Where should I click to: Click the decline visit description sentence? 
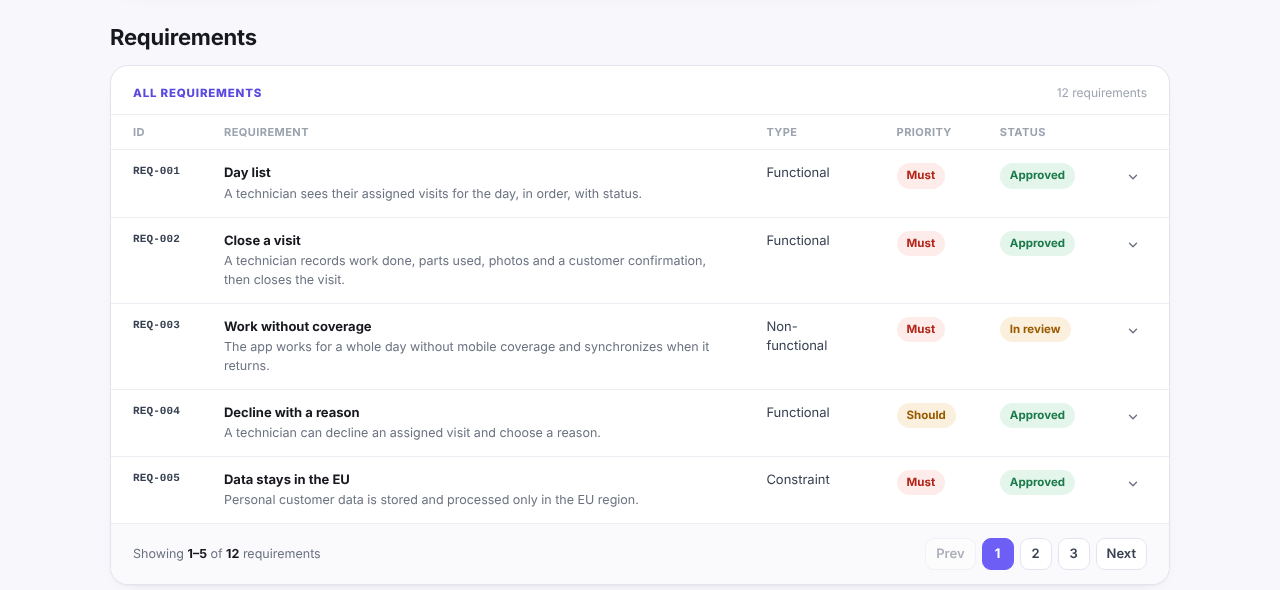(x=412, y=433)
